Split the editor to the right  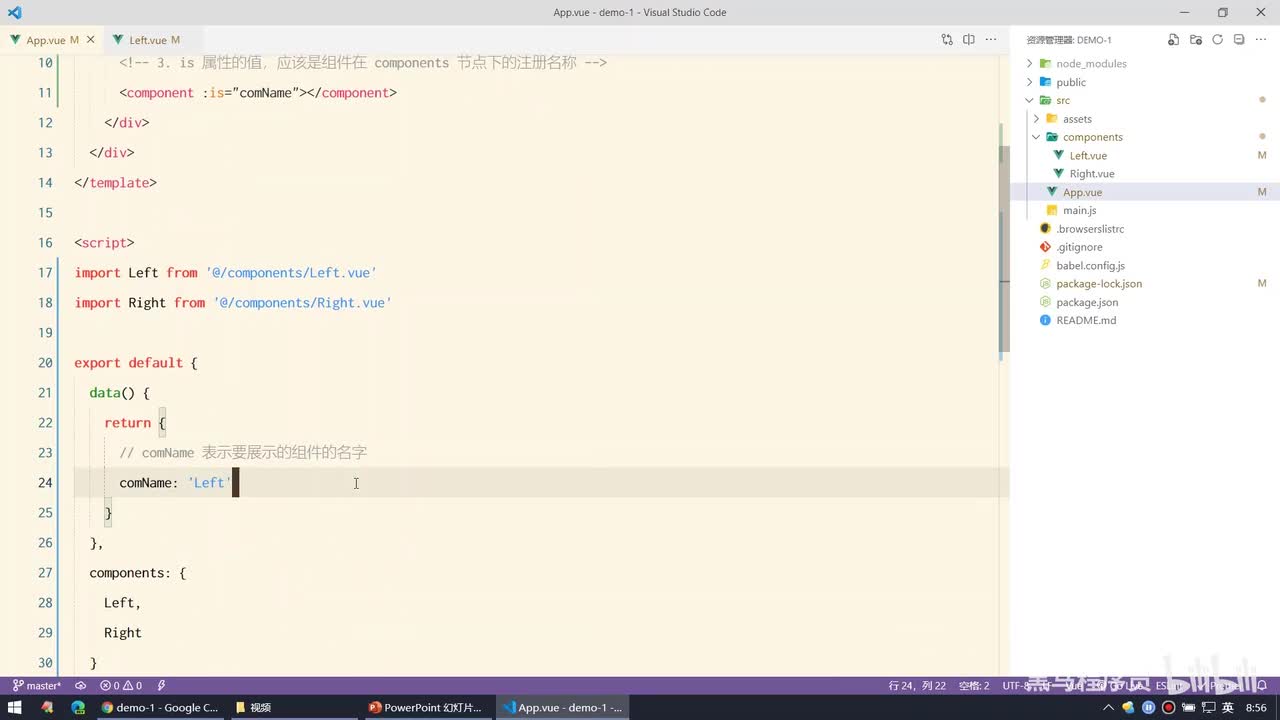click(x=969, y=40)
